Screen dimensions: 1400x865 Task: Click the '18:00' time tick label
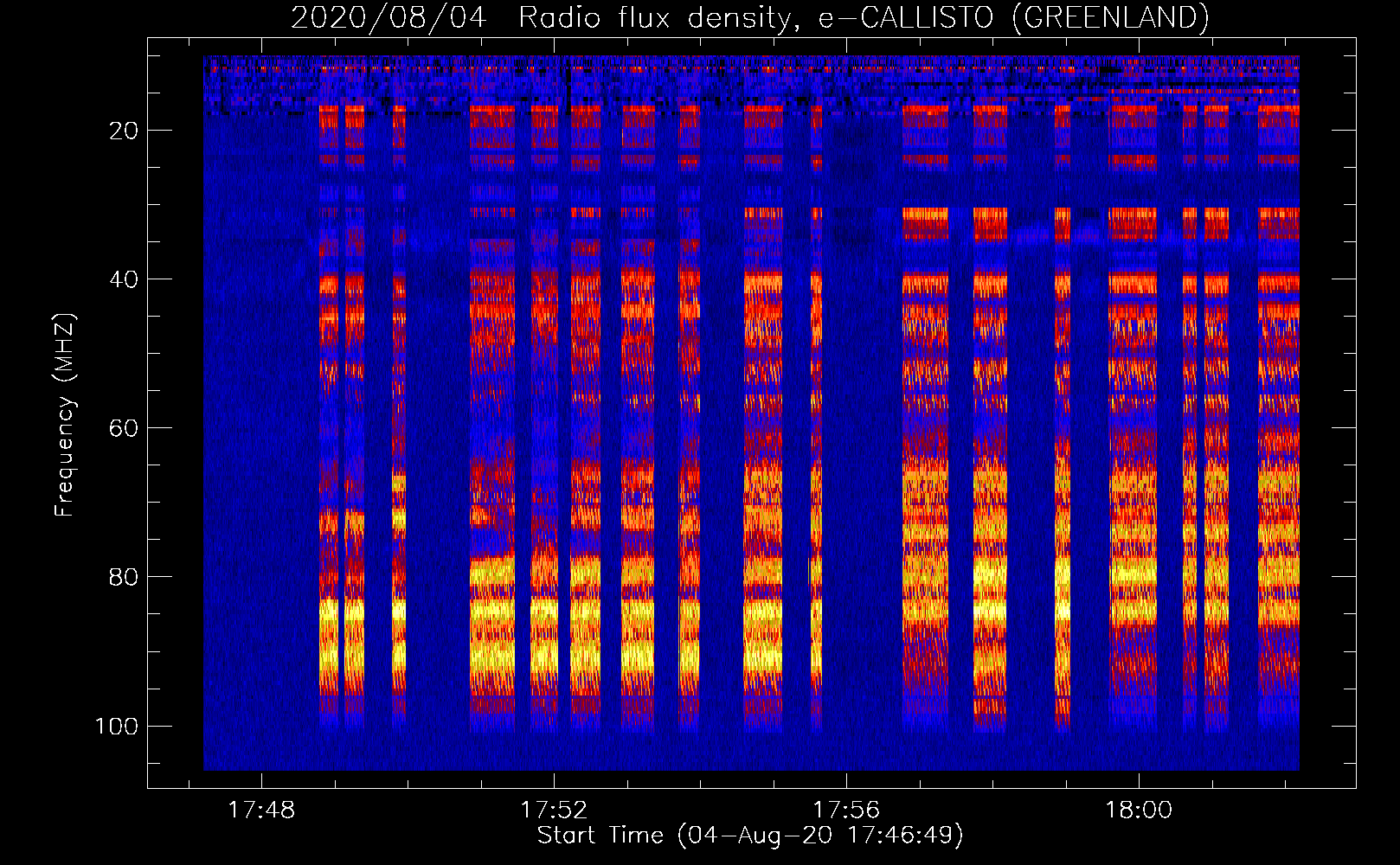(x=1139, y=810)
